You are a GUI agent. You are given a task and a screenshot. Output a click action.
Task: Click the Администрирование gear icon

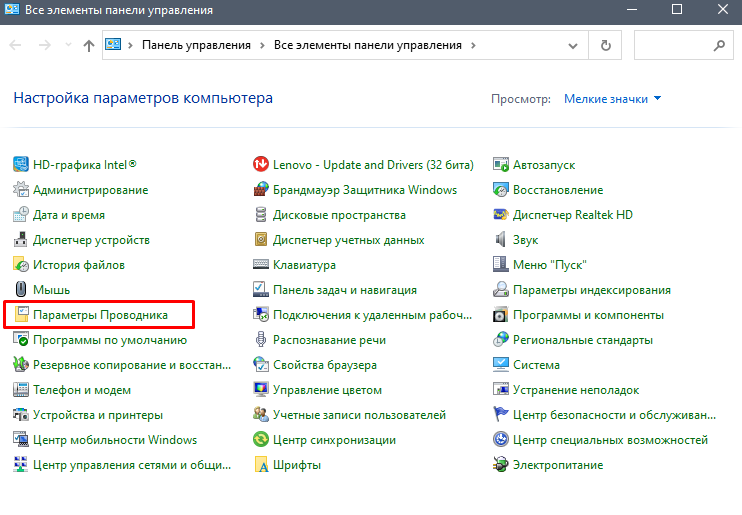pyautogui.click(x=21, y=190)
